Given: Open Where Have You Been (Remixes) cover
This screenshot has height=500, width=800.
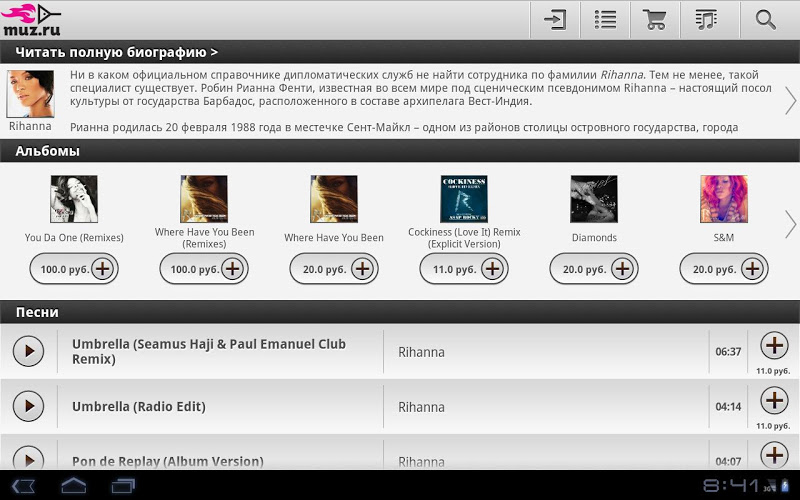Looking at the screenshot, I should tap(204, 199).
